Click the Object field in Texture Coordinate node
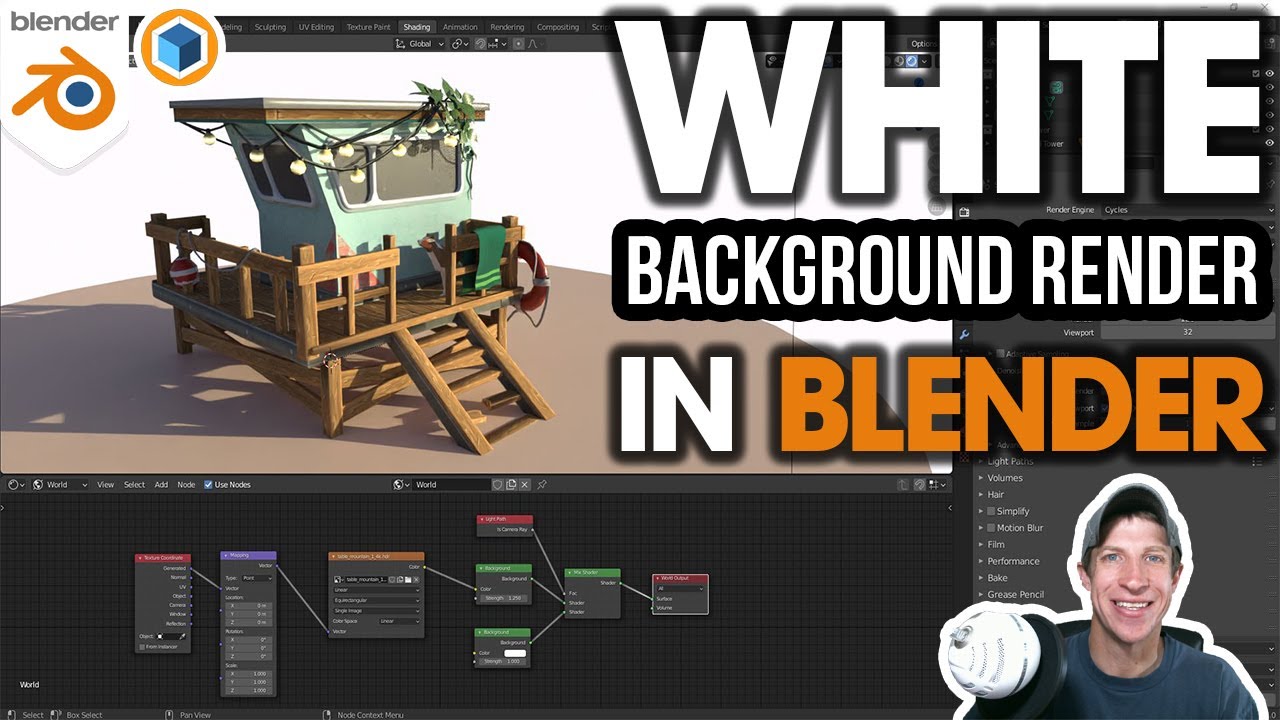This screenshot has width=1280, height=720. (170, 636)
